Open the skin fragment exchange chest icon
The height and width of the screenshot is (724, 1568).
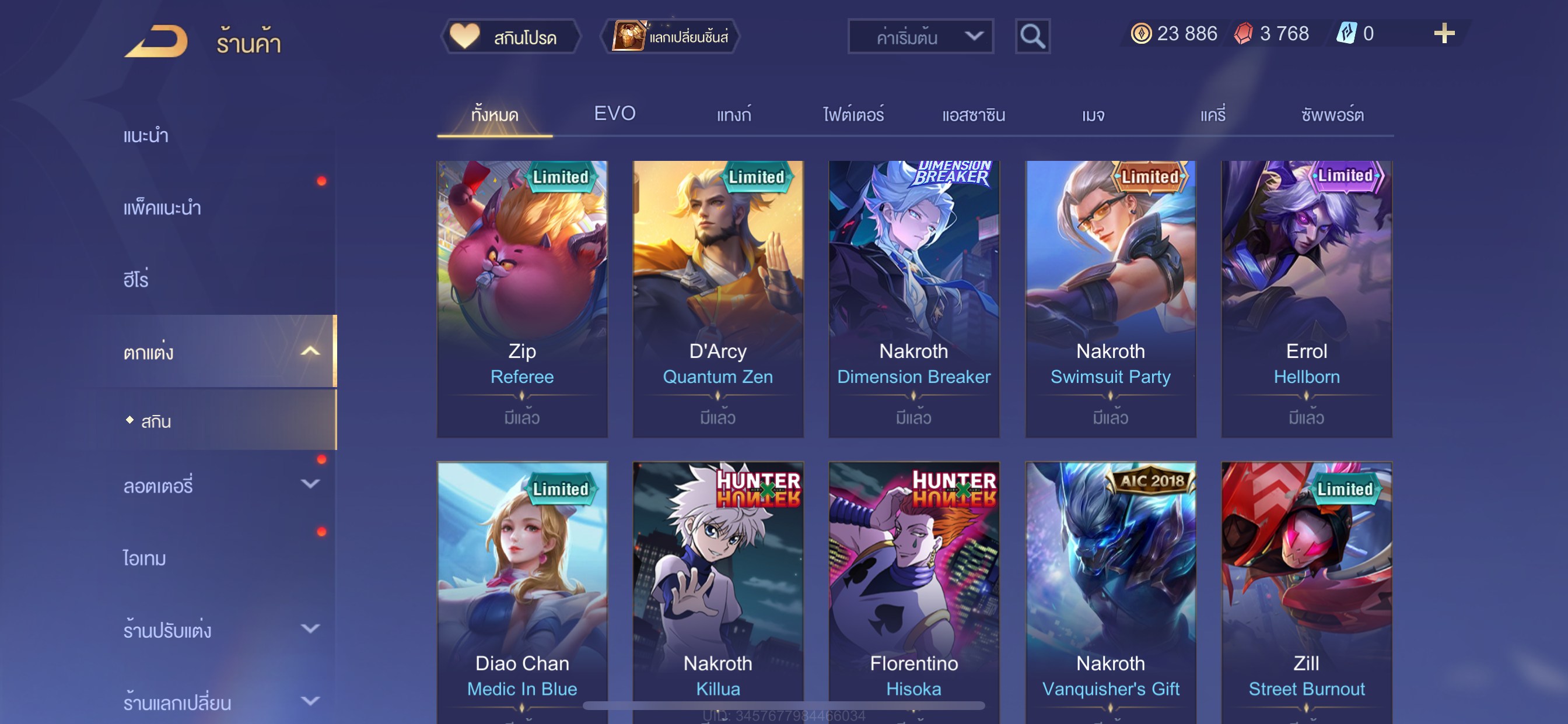click(x=629, y=36)
